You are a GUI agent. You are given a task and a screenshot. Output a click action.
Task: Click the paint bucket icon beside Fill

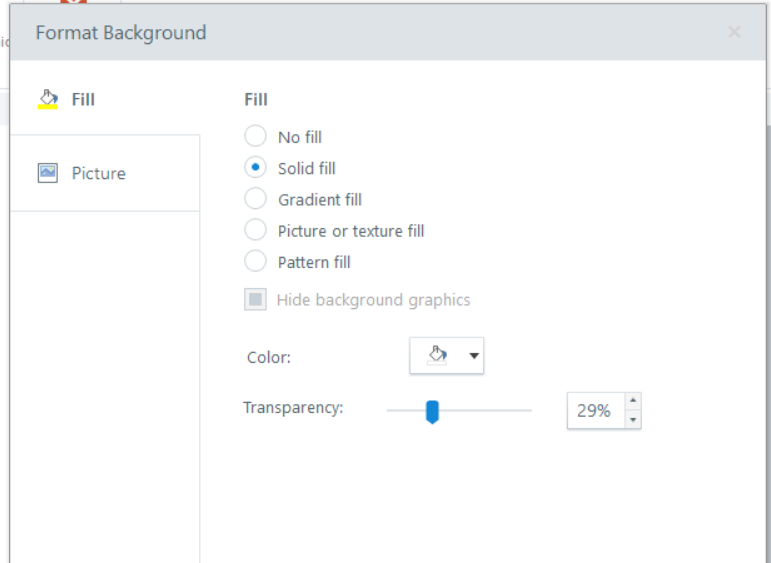tap(47, 99)
